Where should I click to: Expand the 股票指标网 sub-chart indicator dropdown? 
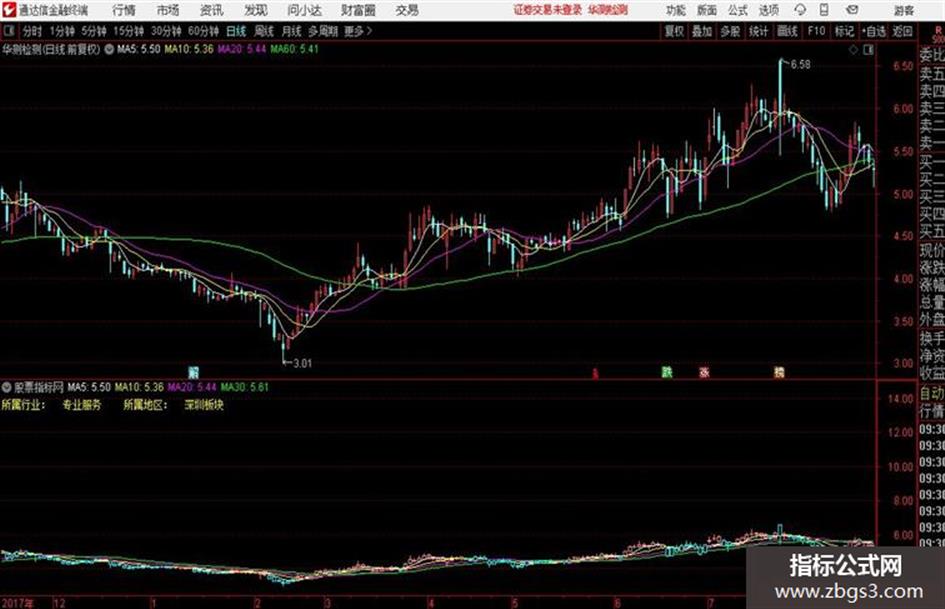[x=7, y=387]
